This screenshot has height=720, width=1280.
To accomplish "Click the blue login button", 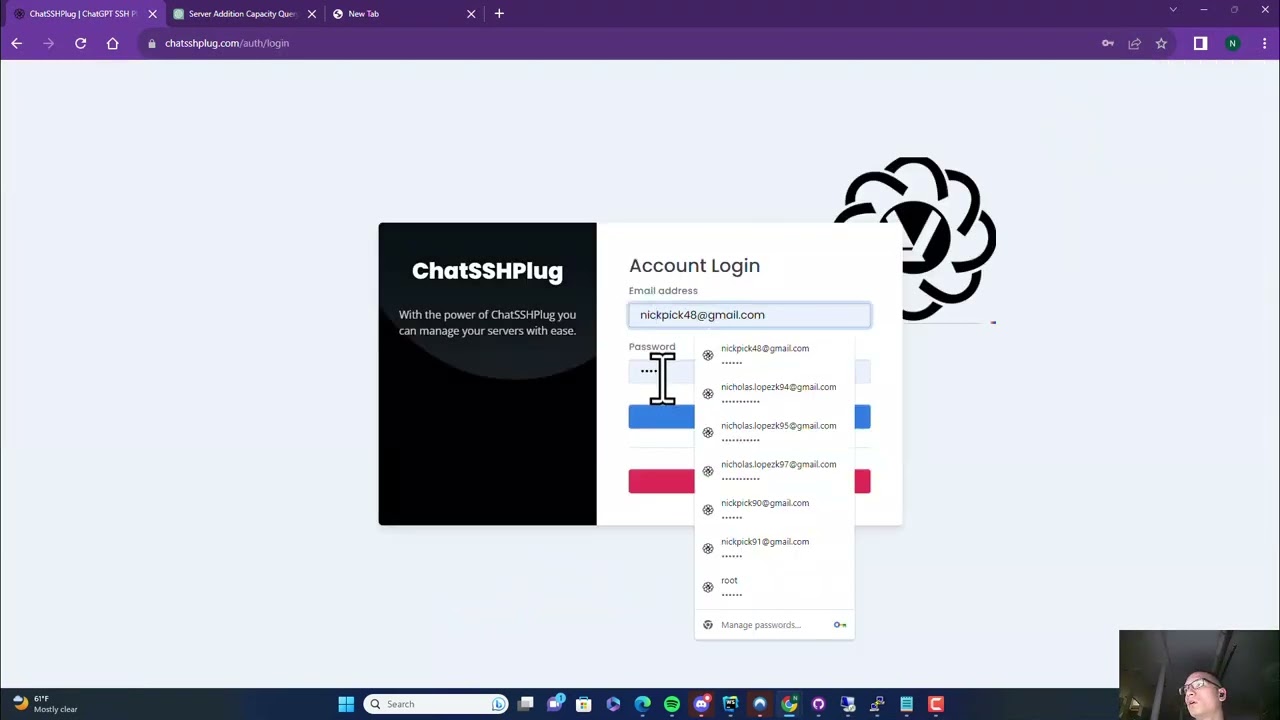I will pos(661,417).
